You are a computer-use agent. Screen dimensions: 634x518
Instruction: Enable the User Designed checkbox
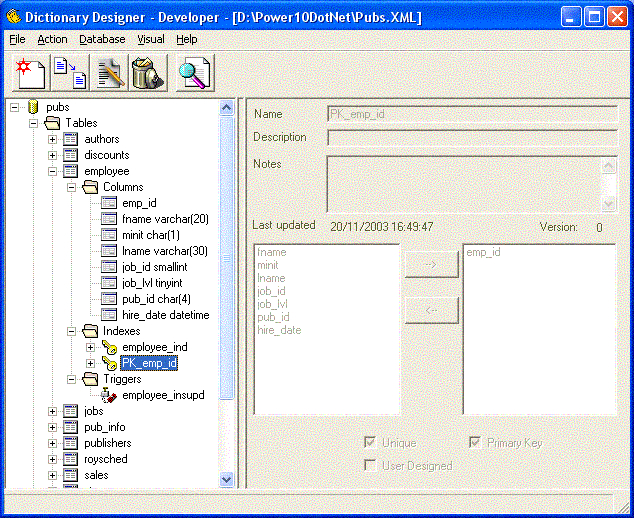(x=370, y=465)
